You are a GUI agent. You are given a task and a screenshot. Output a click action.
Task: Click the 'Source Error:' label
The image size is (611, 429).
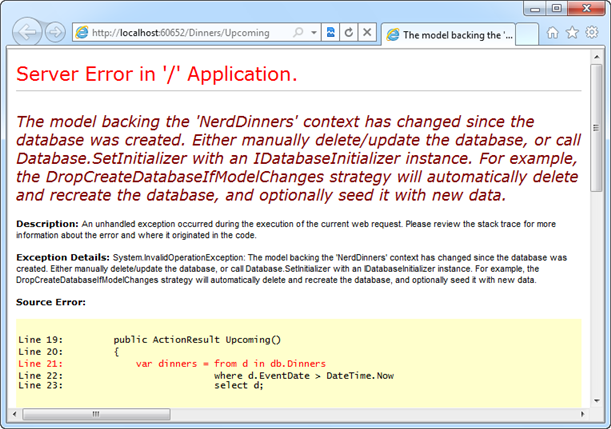(51, 302)
